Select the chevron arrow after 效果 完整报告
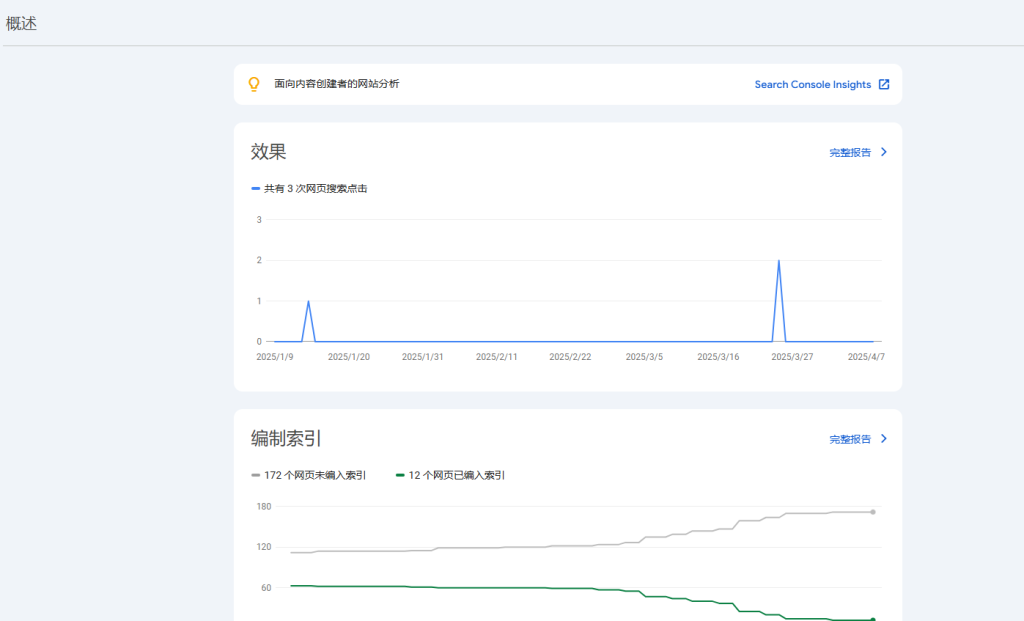The image size is (1024, 621). [x=885, y=152]
